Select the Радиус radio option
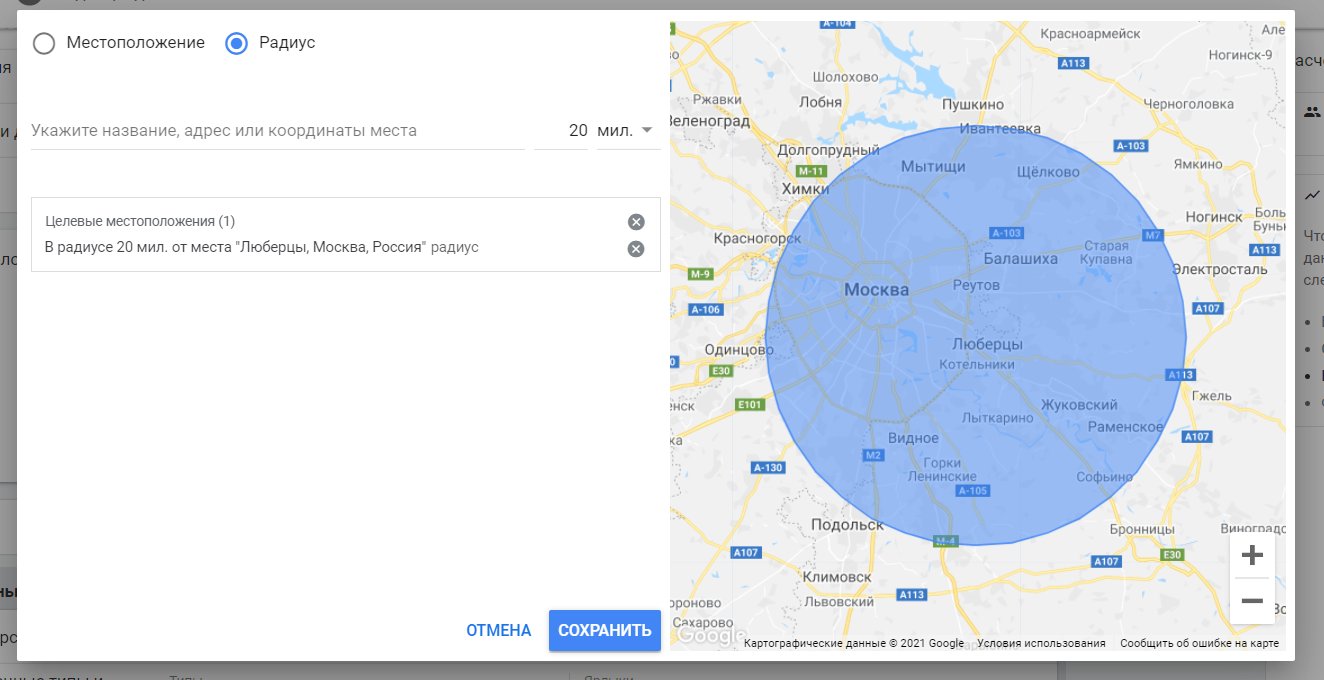Viewport: 1324px width, 680px height. pyautogui.click(x=236, y=43)
